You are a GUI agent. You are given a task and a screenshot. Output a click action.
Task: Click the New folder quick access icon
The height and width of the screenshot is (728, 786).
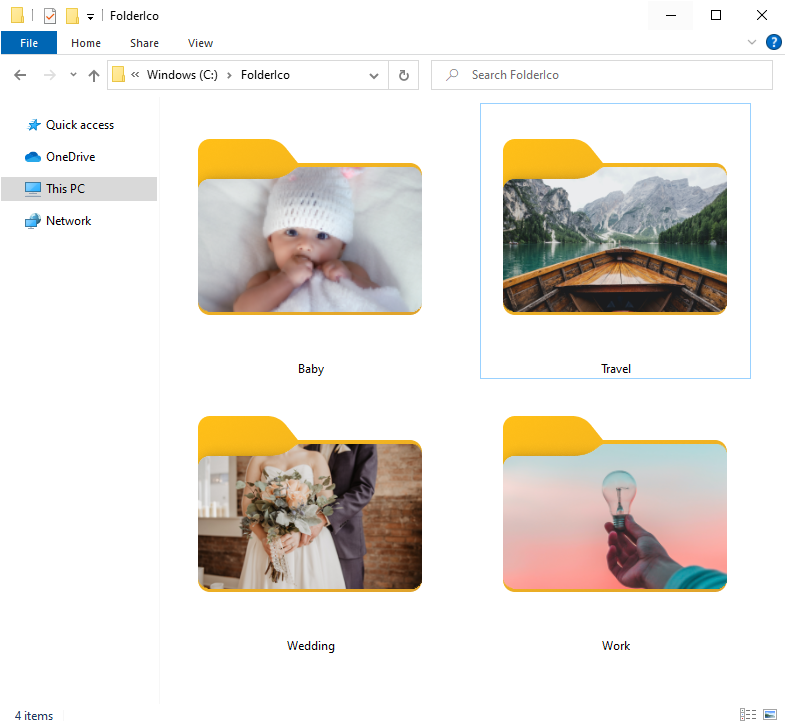72,16
